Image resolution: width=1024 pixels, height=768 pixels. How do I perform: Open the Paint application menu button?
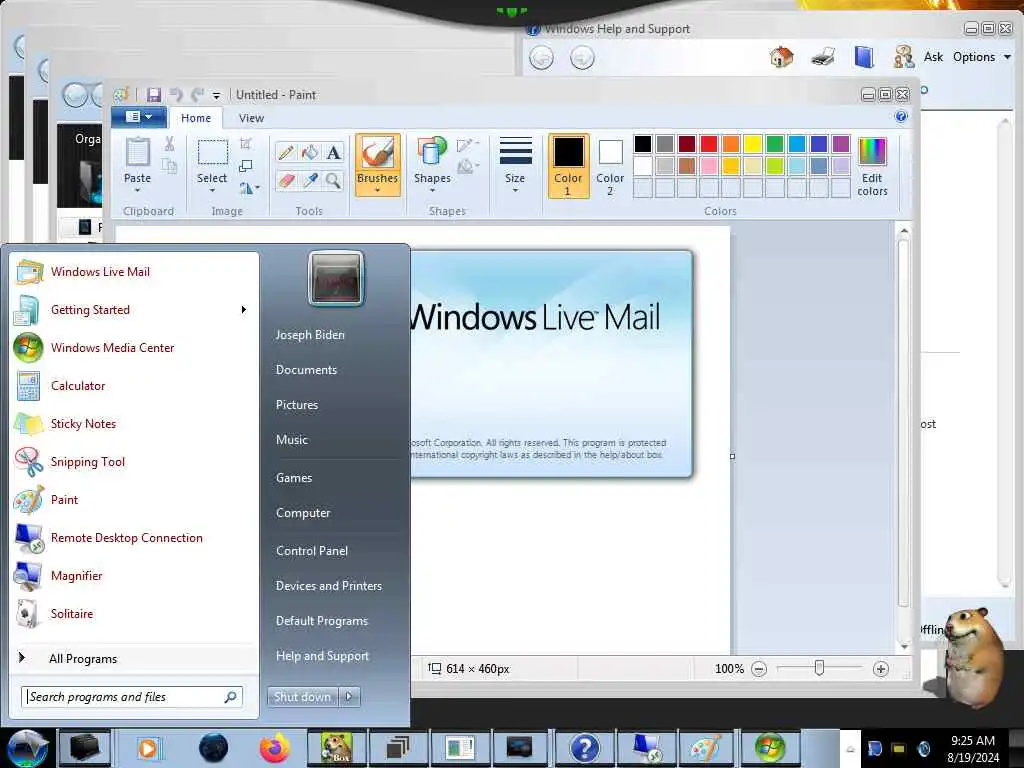coord(140,117)
